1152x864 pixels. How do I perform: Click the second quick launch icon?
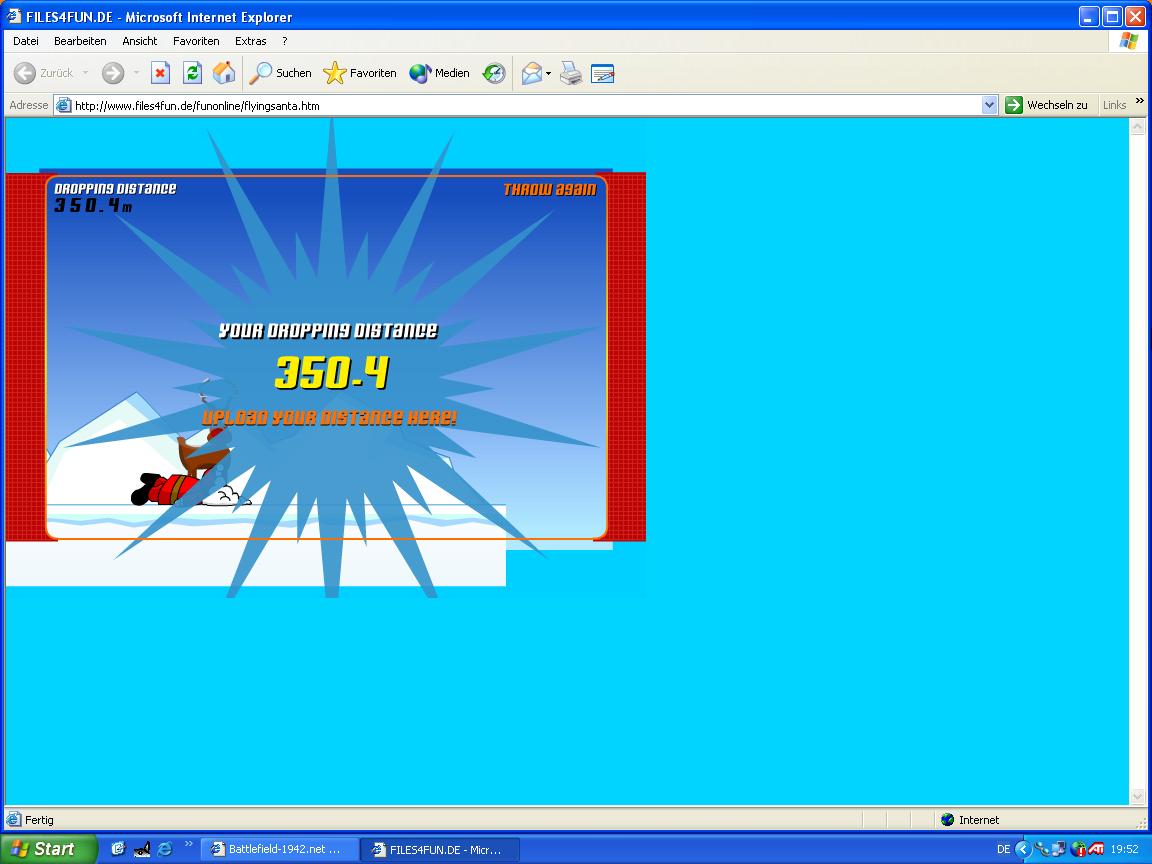pyautogui.click(x=142, y=849)
